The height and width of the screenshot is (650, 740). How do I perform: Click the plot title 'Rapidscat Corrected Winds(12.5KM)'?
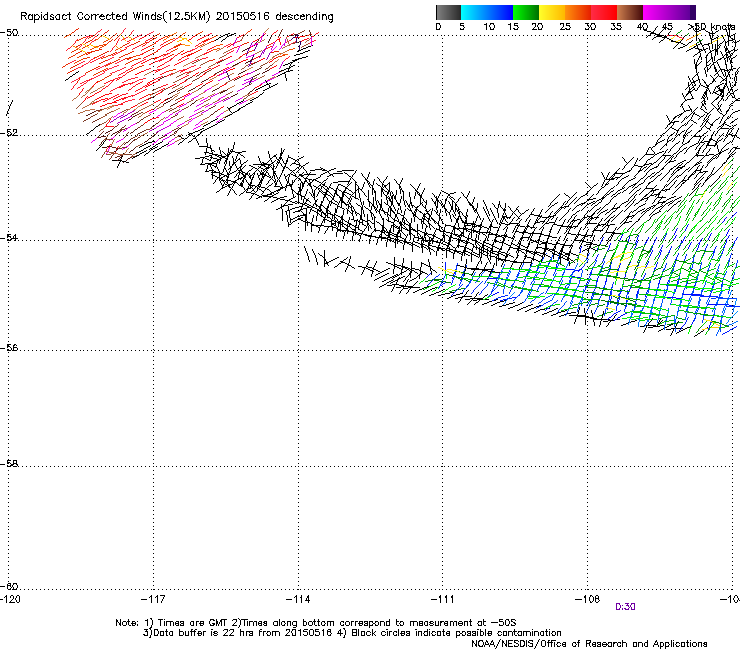click(115, 17)
